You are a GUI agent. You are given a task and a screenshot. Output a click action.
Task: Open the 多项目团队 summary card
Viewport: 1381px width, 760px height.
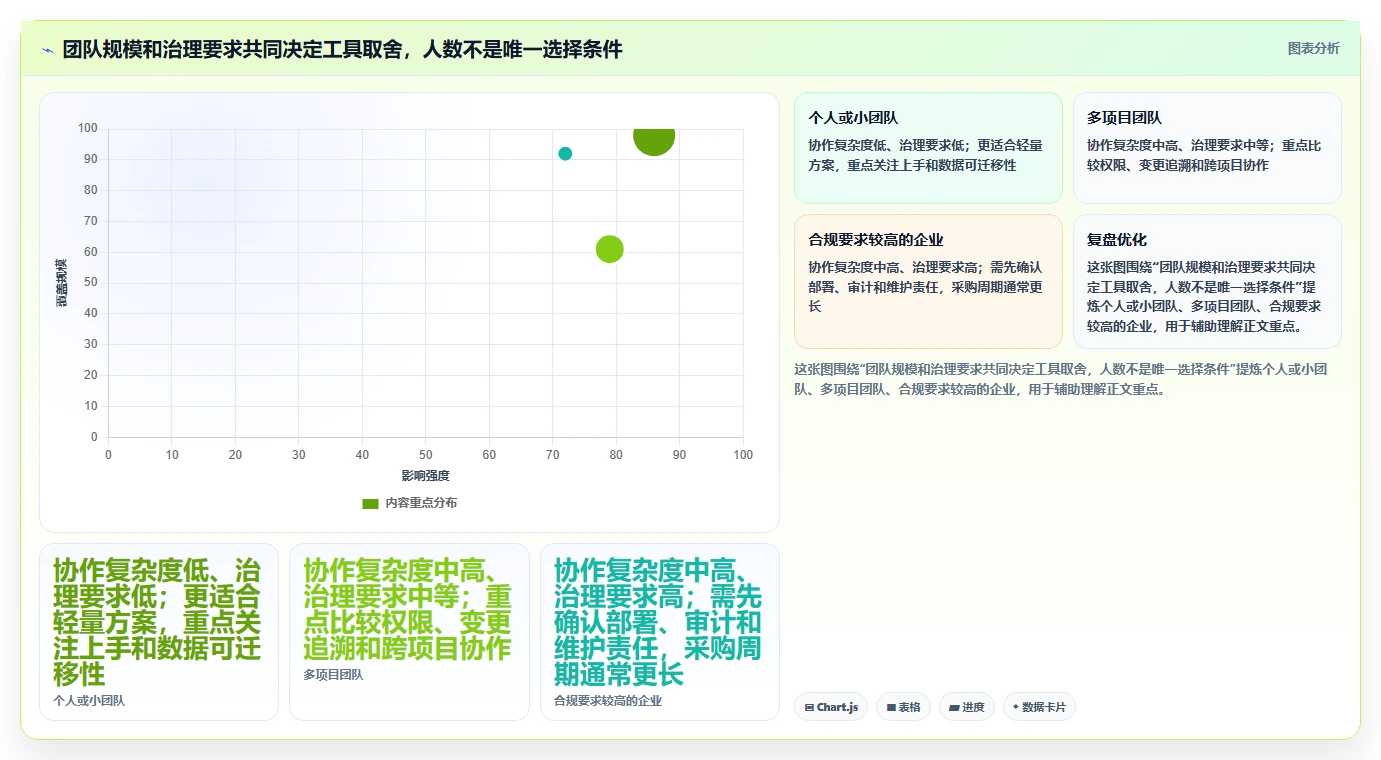coord(1207,148)
